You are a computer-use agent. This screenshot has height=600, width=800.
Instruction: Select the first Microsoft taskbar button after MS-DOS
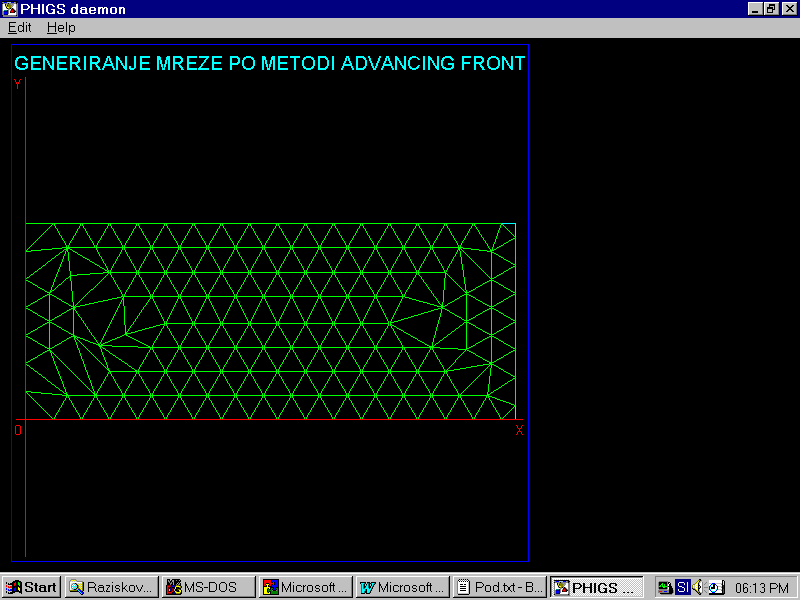[306, 587]
